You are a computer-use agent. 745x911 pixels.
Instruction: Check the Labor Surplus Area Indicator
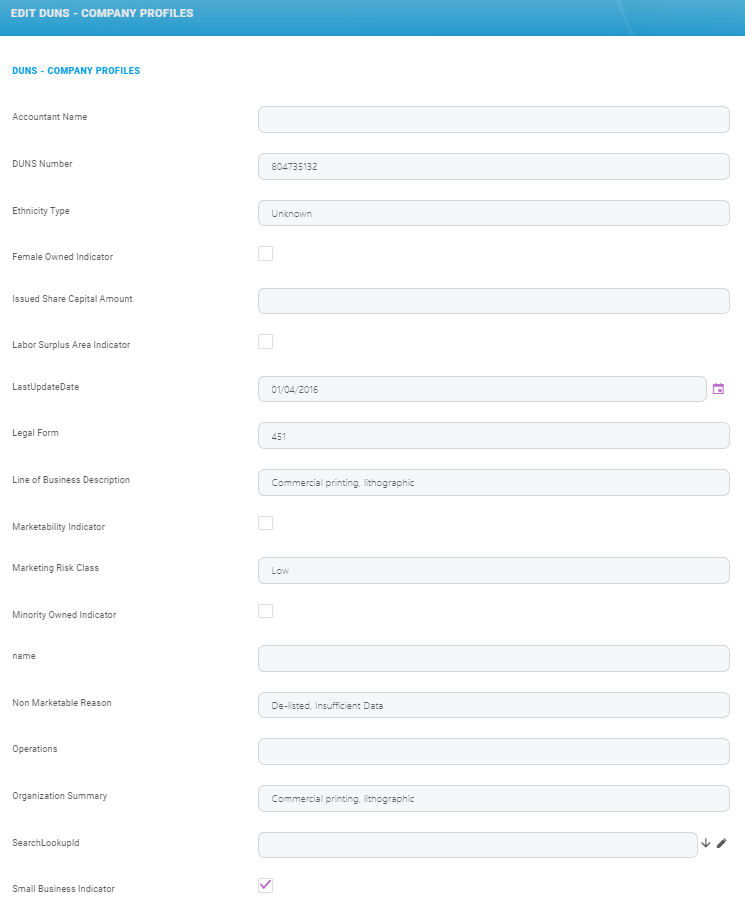point(265,341)
